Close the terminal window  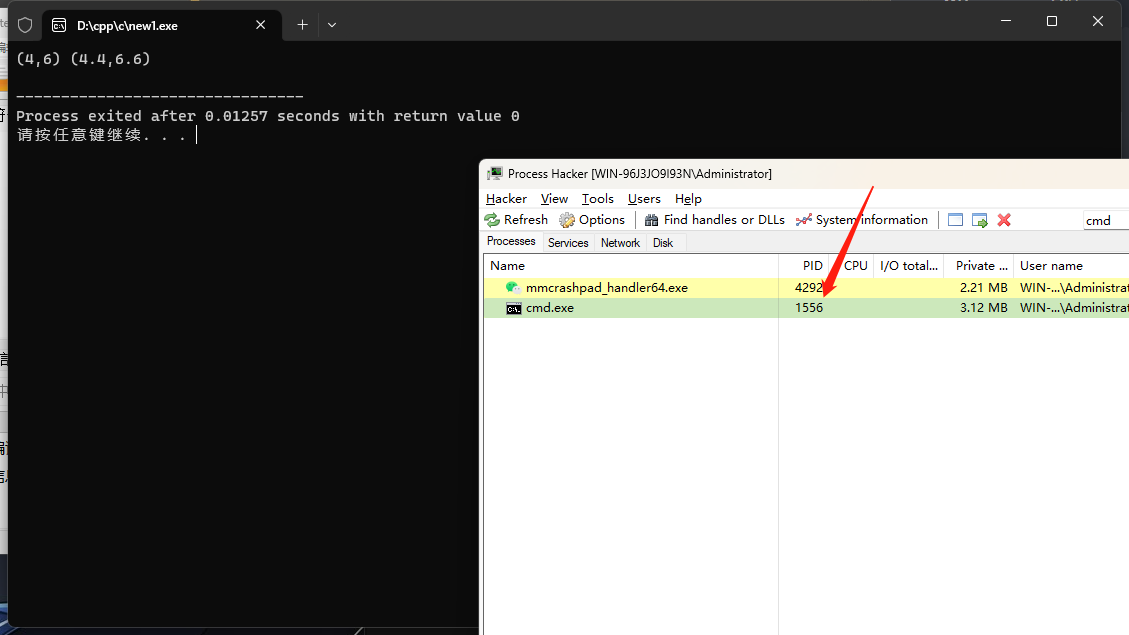[x=1098, y=21]
